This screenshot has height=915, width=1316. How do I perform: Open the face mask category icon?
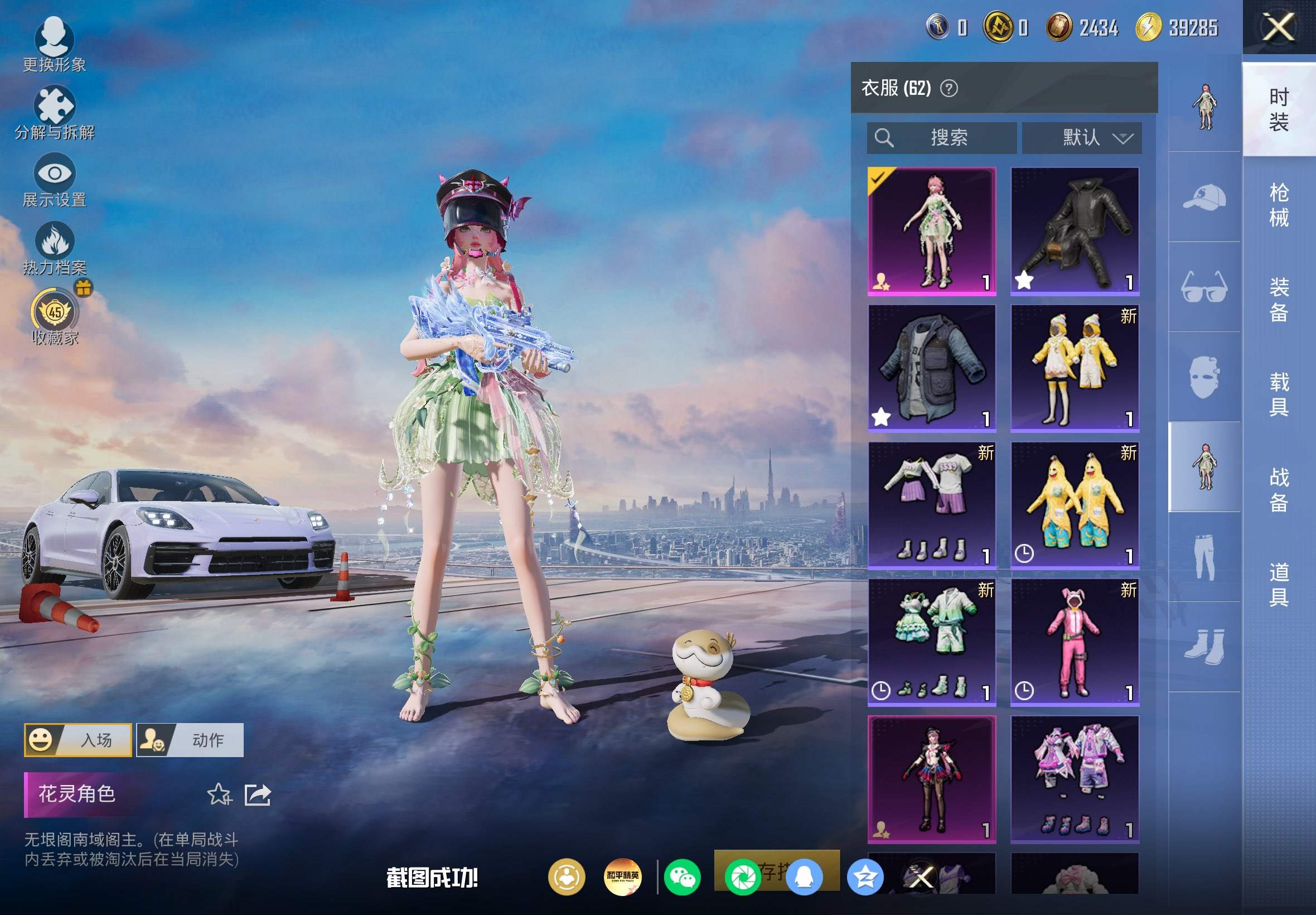pos(1205,377)
